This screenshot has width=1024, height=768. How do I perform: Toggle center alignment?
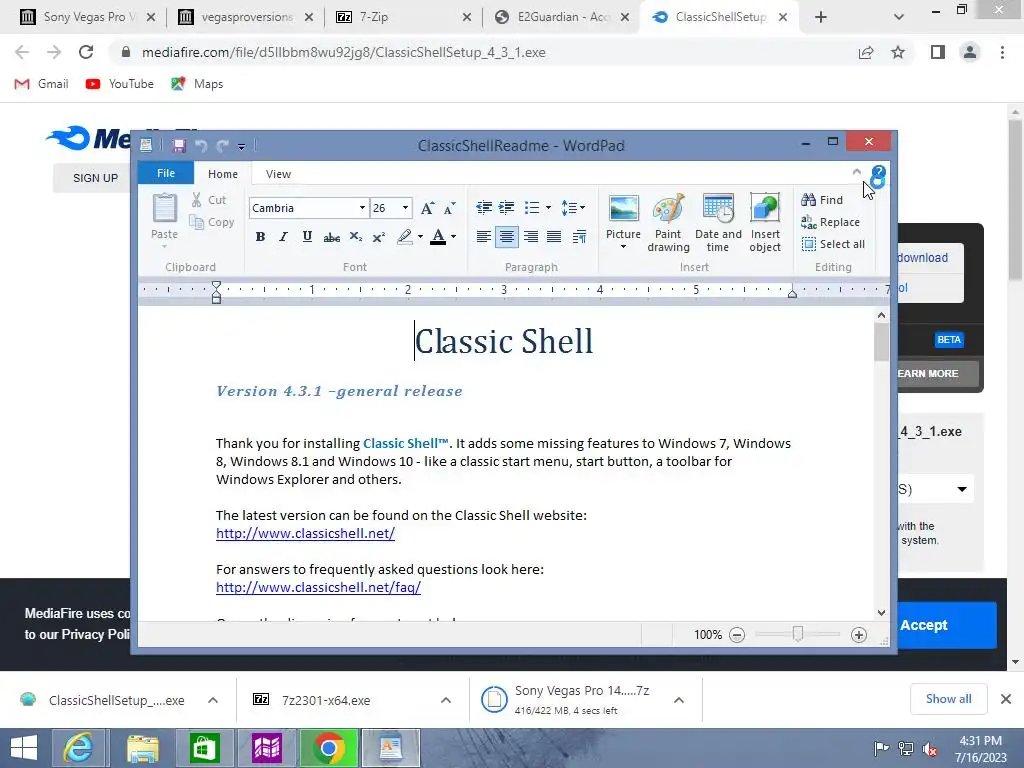pos(507,237)
